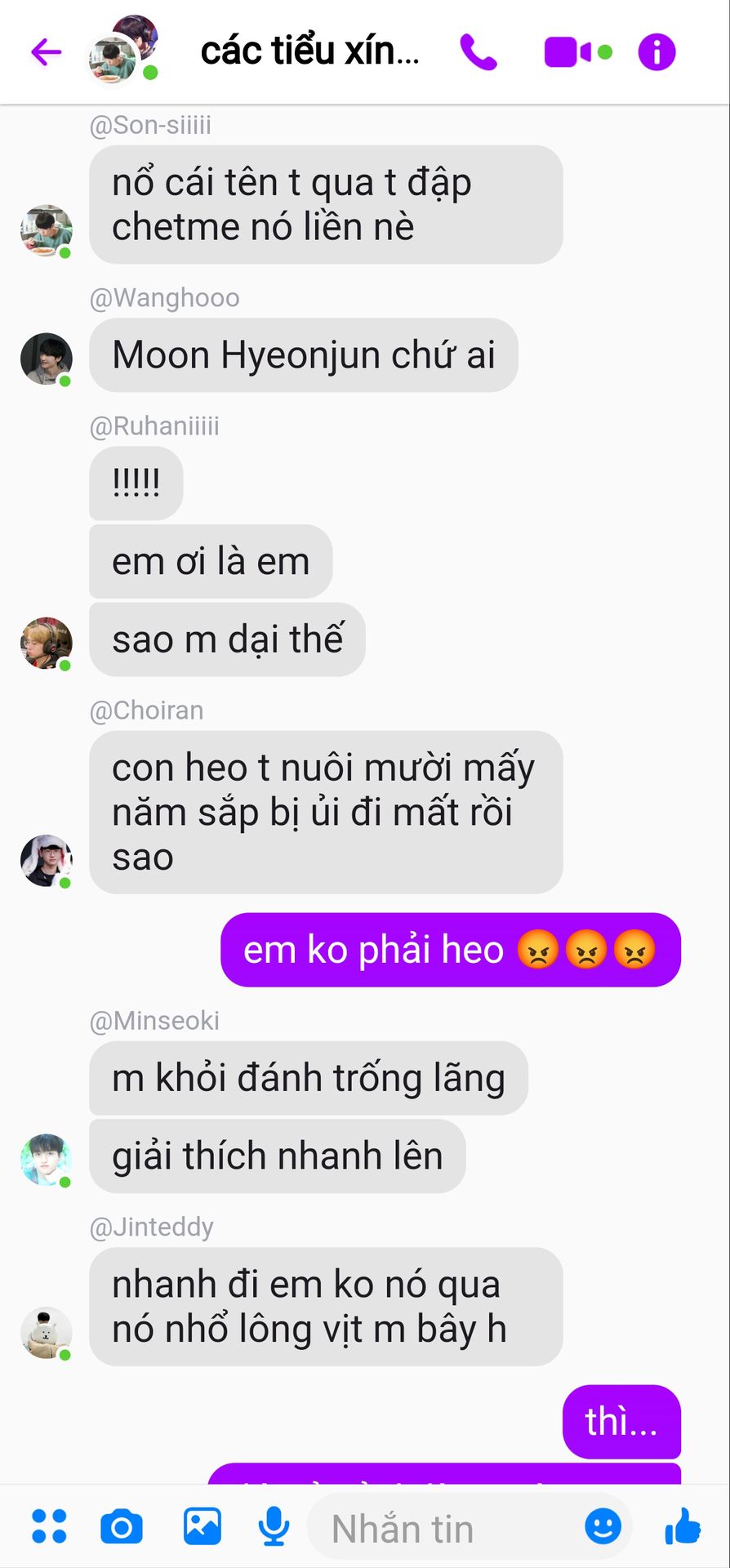
Task: Open the emoji picker smiley icon
Action: tap(603, 1526)
